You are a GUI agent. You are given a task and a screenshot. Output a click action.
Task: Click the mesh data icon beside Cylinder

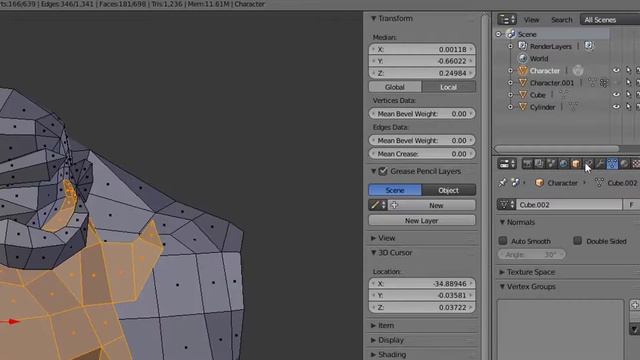click(x=573, y=107)
